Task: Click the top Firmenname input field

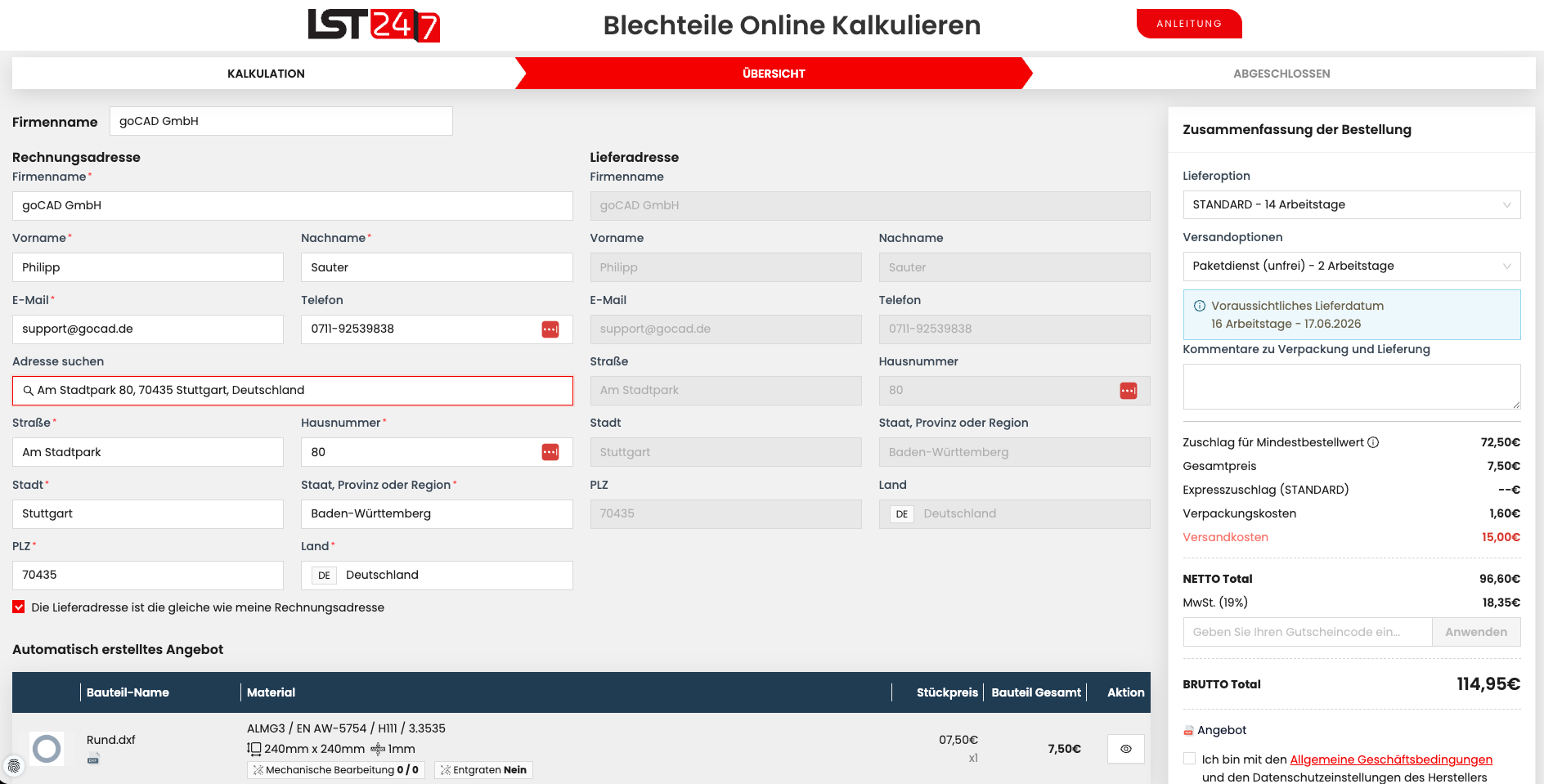Action: [281, 121]
